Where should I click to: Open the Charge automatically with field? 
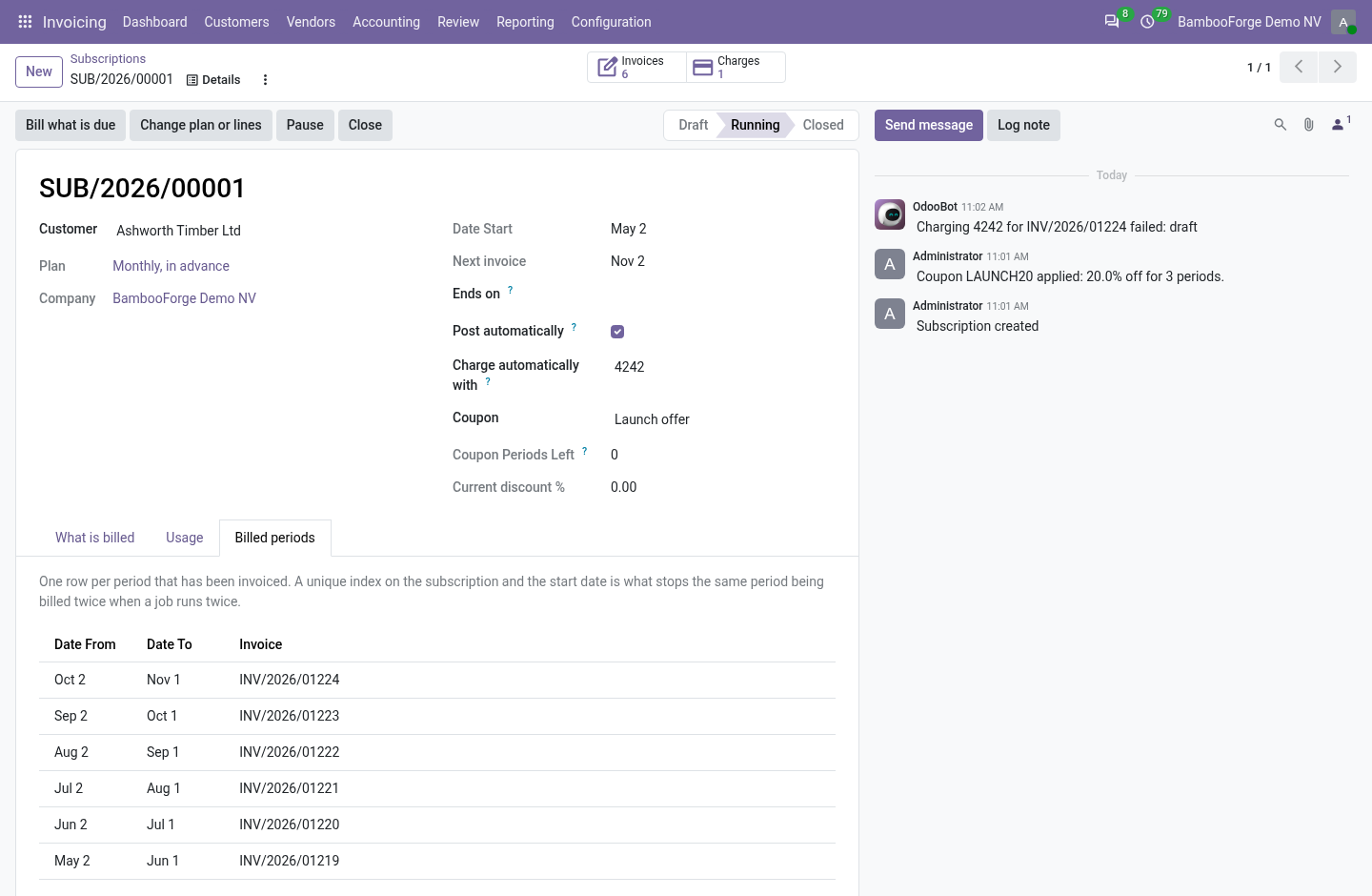723,367
